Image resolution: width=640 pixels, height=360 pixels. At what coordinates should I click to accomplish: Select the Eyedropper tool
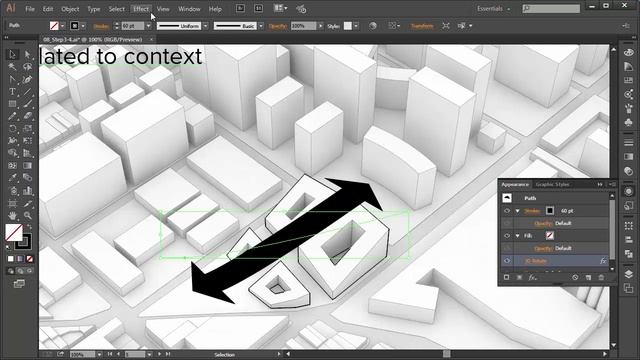[12, 178]
